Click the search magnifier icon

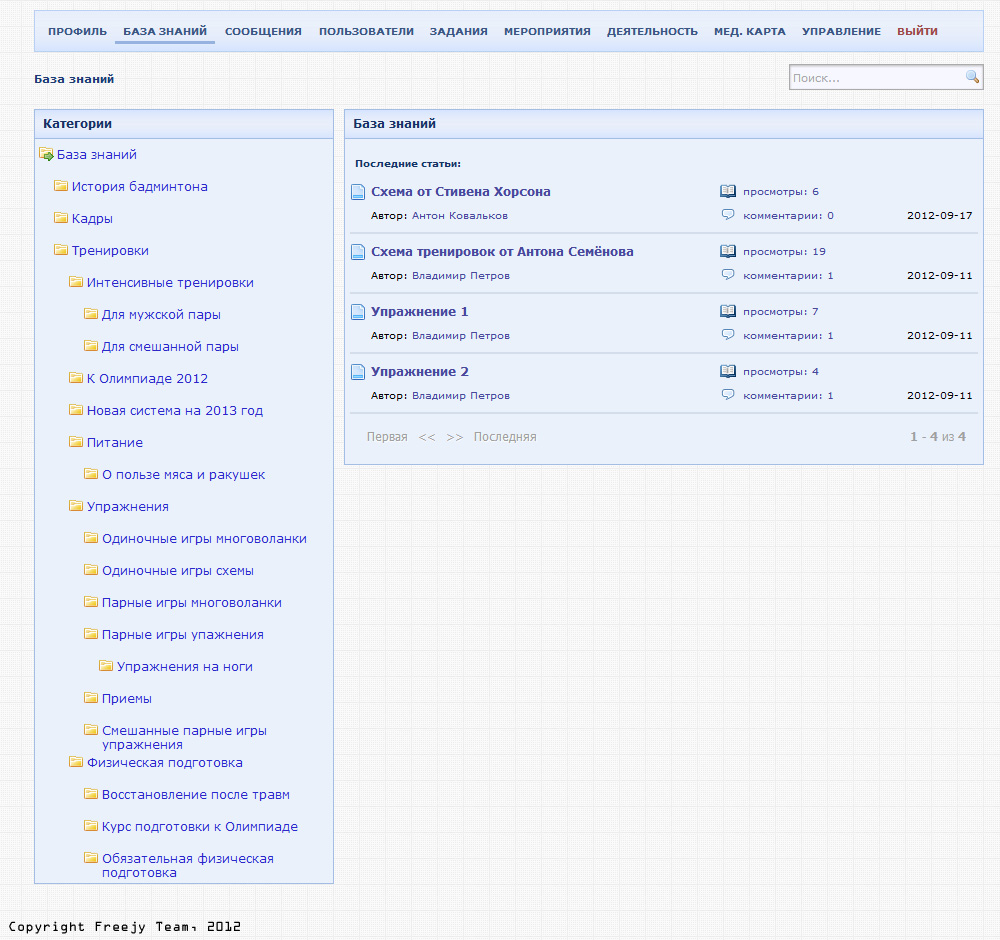(x=972, y=77)
